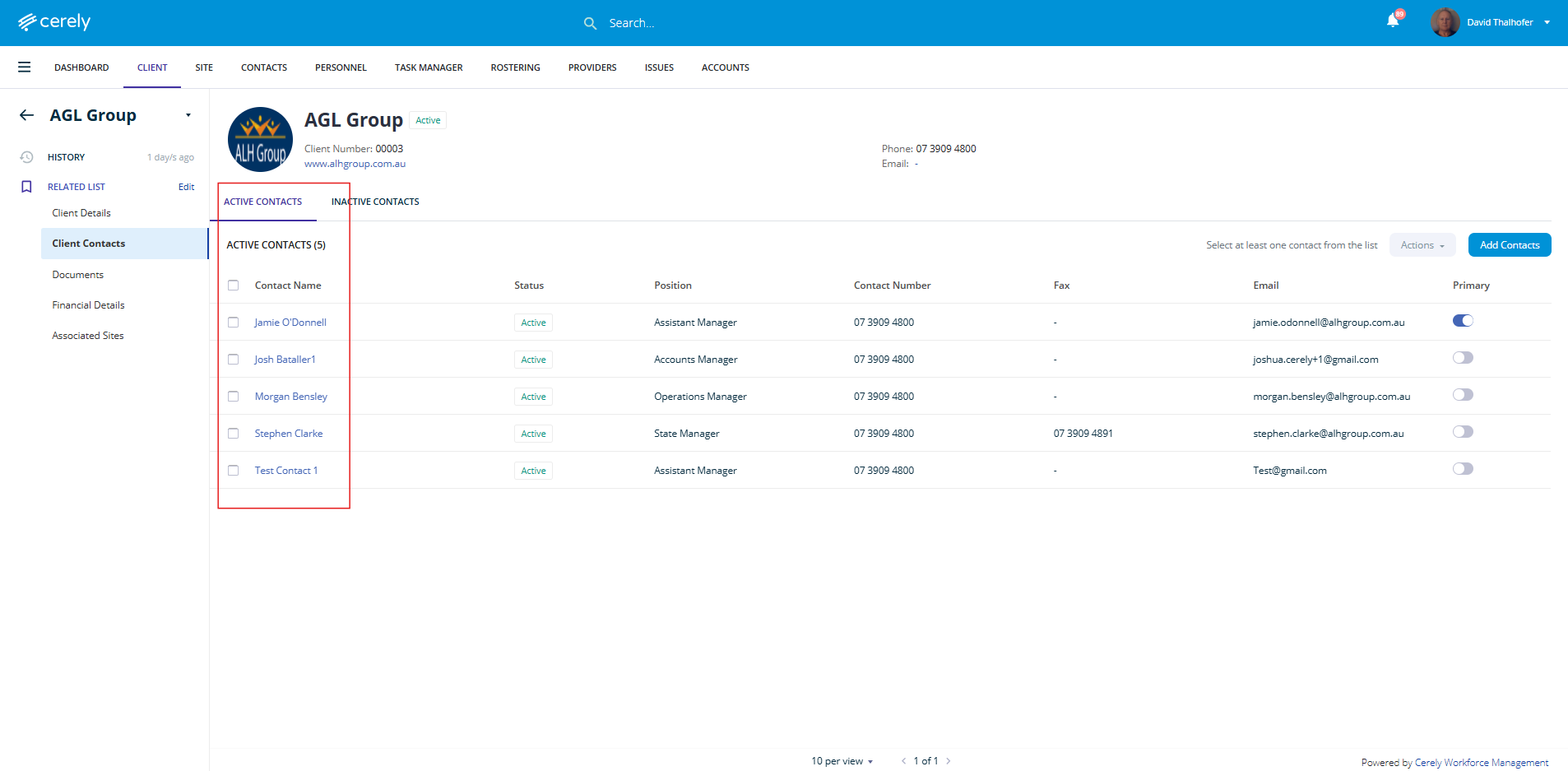Open the Rostering menu item
Image resolution: width=1568 pixels, height=771 pixels.
coord(515,67)
